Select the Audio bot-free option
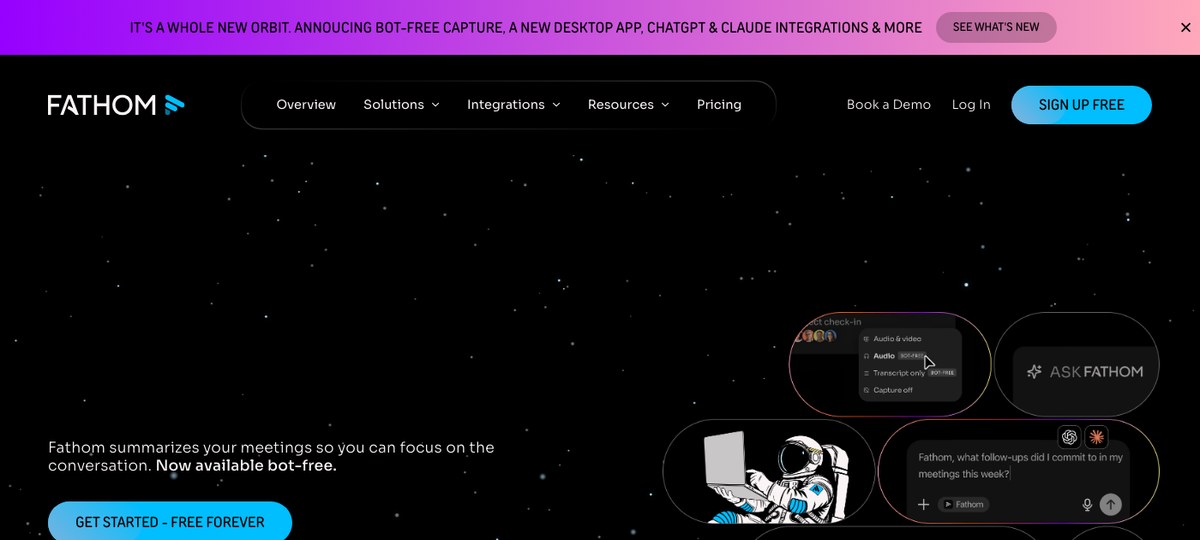The width and height of the screenshot is (1200, 540). [896, 355]
